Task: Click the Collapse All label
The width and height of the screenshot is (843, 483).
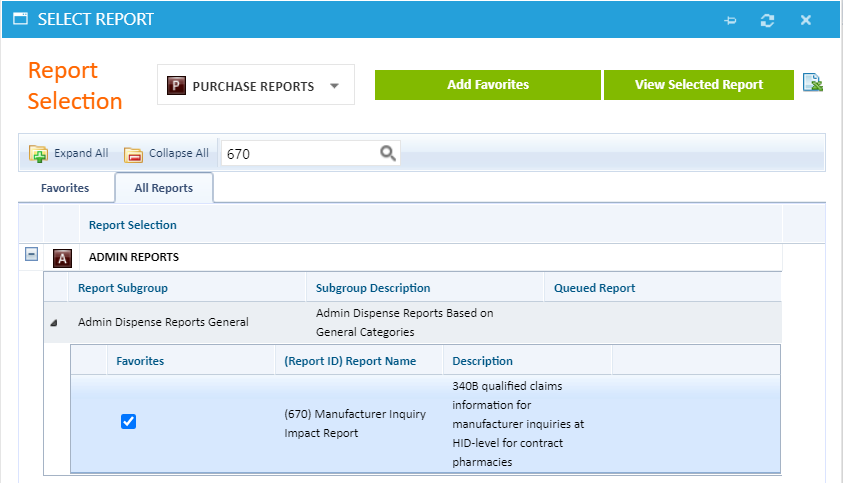Action: coord(178,153)
